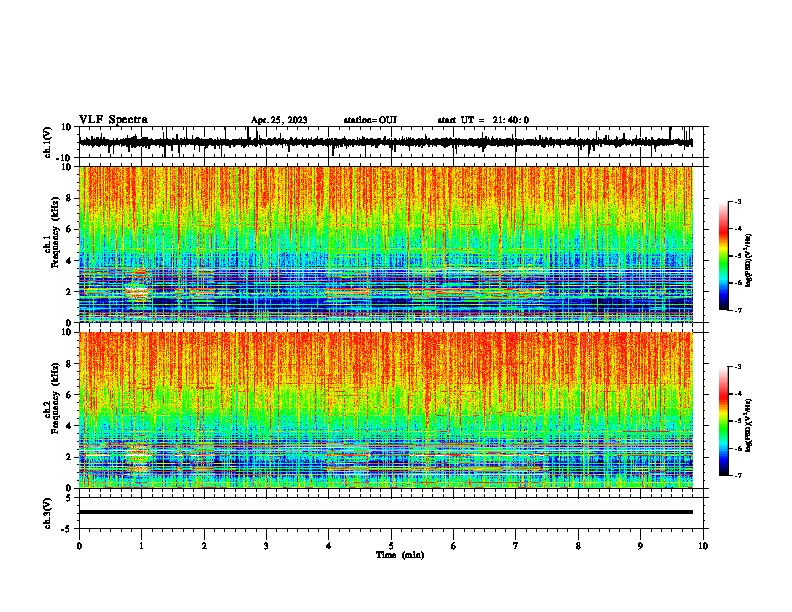The width and height of the screenshot is (792, 612).
Task: Click time axis tick label "9"
Action: click(640, 545)
